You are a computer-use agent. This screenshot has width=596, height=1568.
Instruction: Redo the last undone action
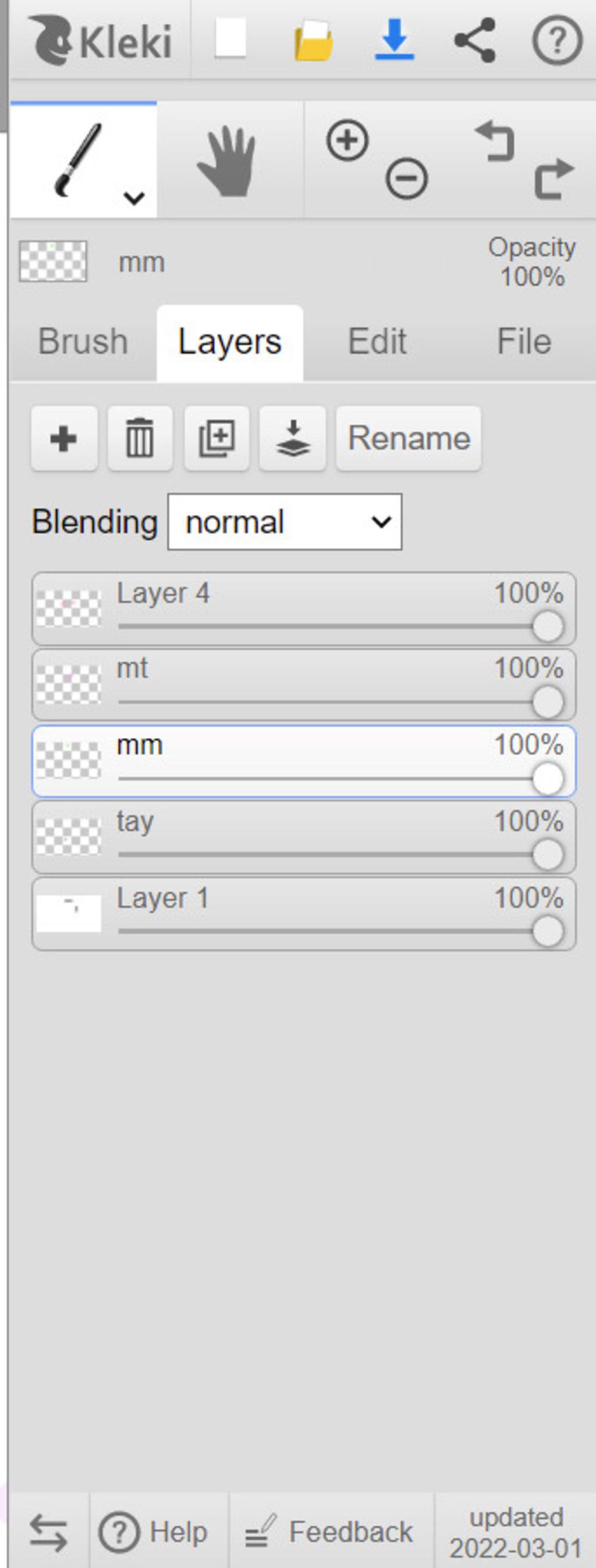tap(554, 179)
